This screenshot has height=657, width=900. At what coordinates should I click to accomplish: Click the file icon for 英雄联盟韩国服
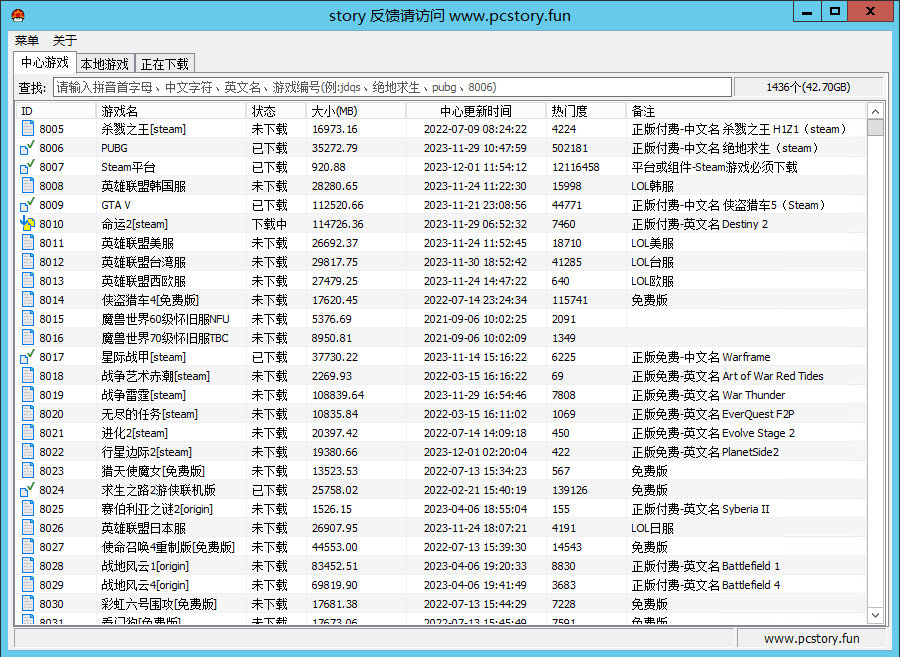pos(28,185)
